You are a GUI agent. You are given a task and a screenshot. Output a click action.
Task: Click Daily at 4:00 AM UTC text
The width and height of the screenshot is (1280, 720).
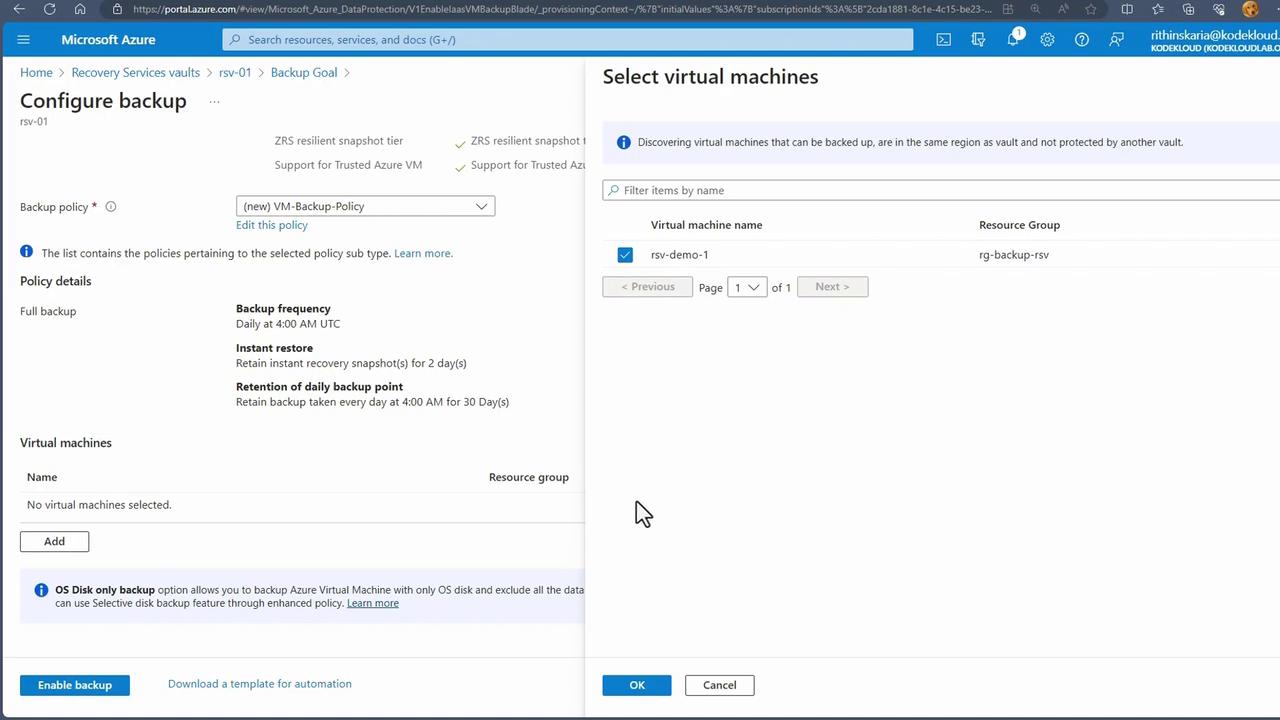coord(288,324)
